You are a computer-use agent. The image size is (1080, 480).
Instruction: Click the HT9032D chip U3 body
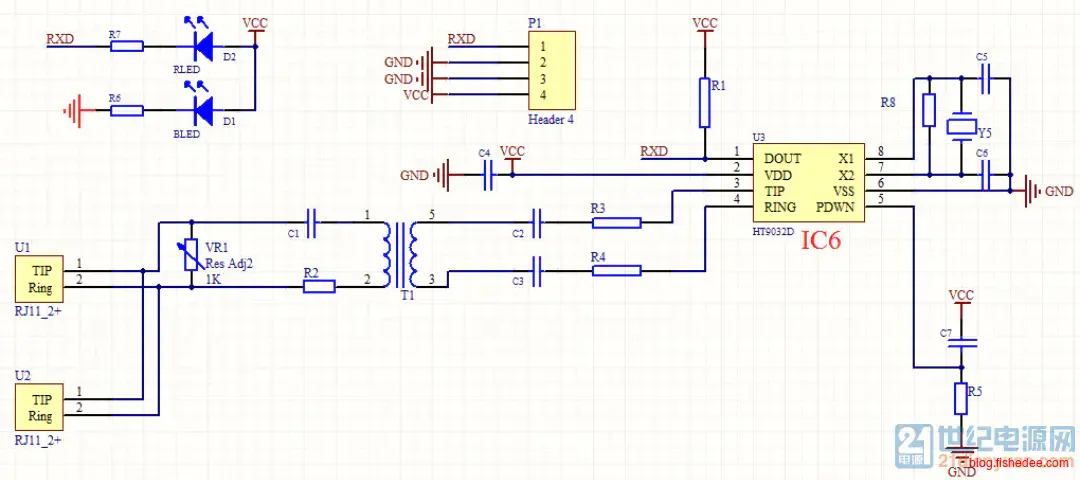[807, 183]
